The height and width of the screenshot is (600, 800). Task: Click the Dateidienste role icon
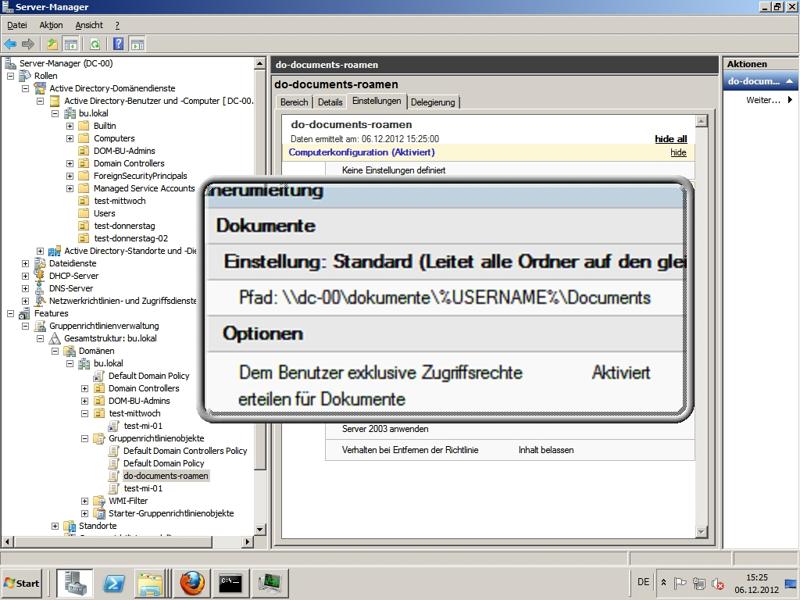tap(40, 263)
